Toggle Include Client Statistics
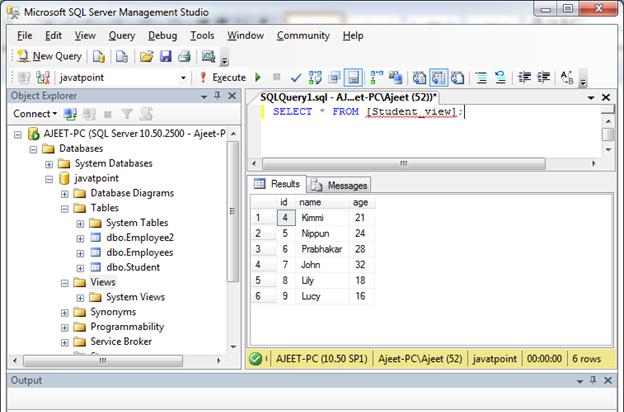Viewport: 624px width, 412px height. click(x=396, y=78)
